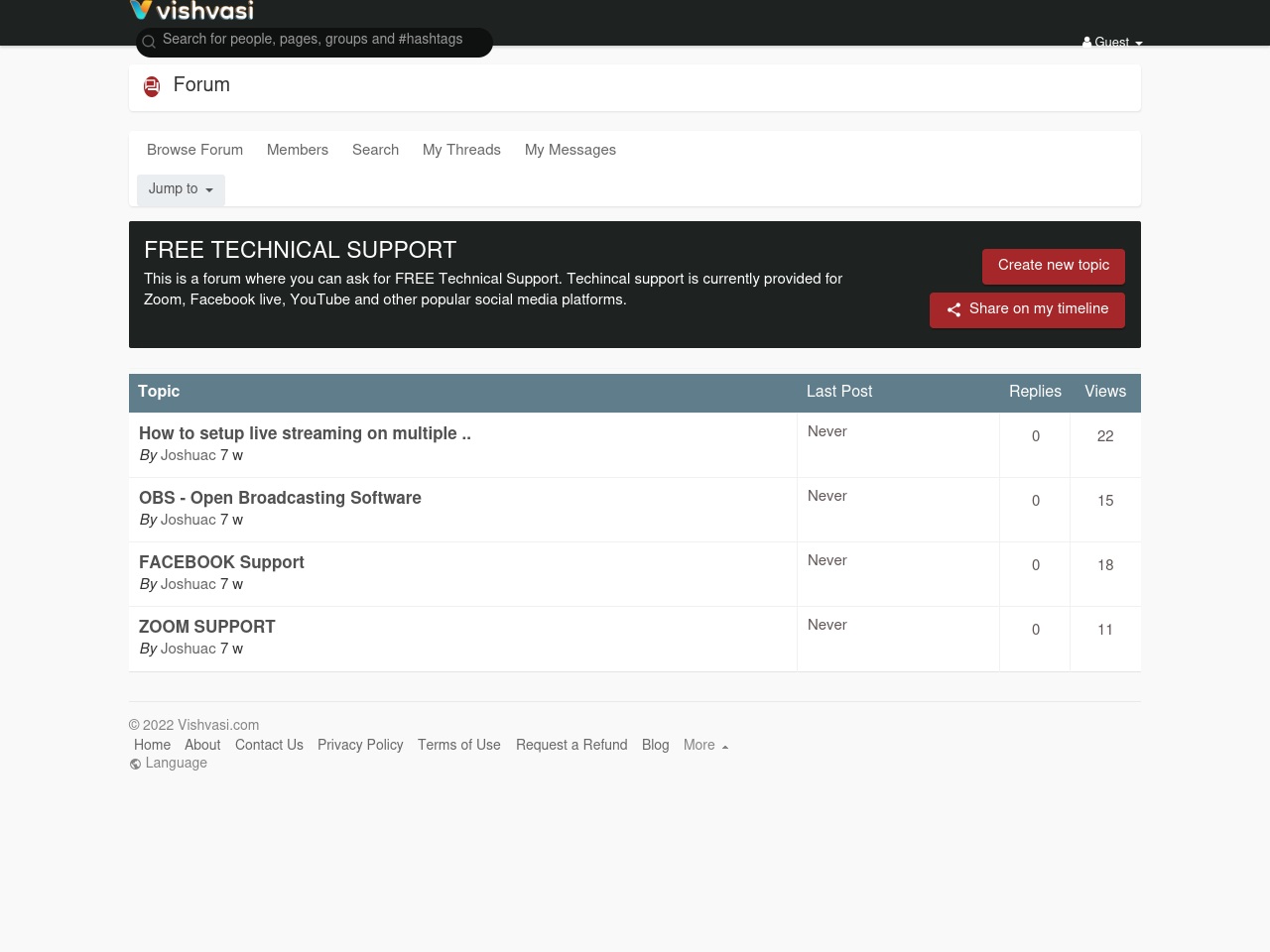Image resolution: width=1270 pixels, height=952 pixels.
Task: Open the Blog footer link
Action: pyautogui.click(x=656, y=745)
